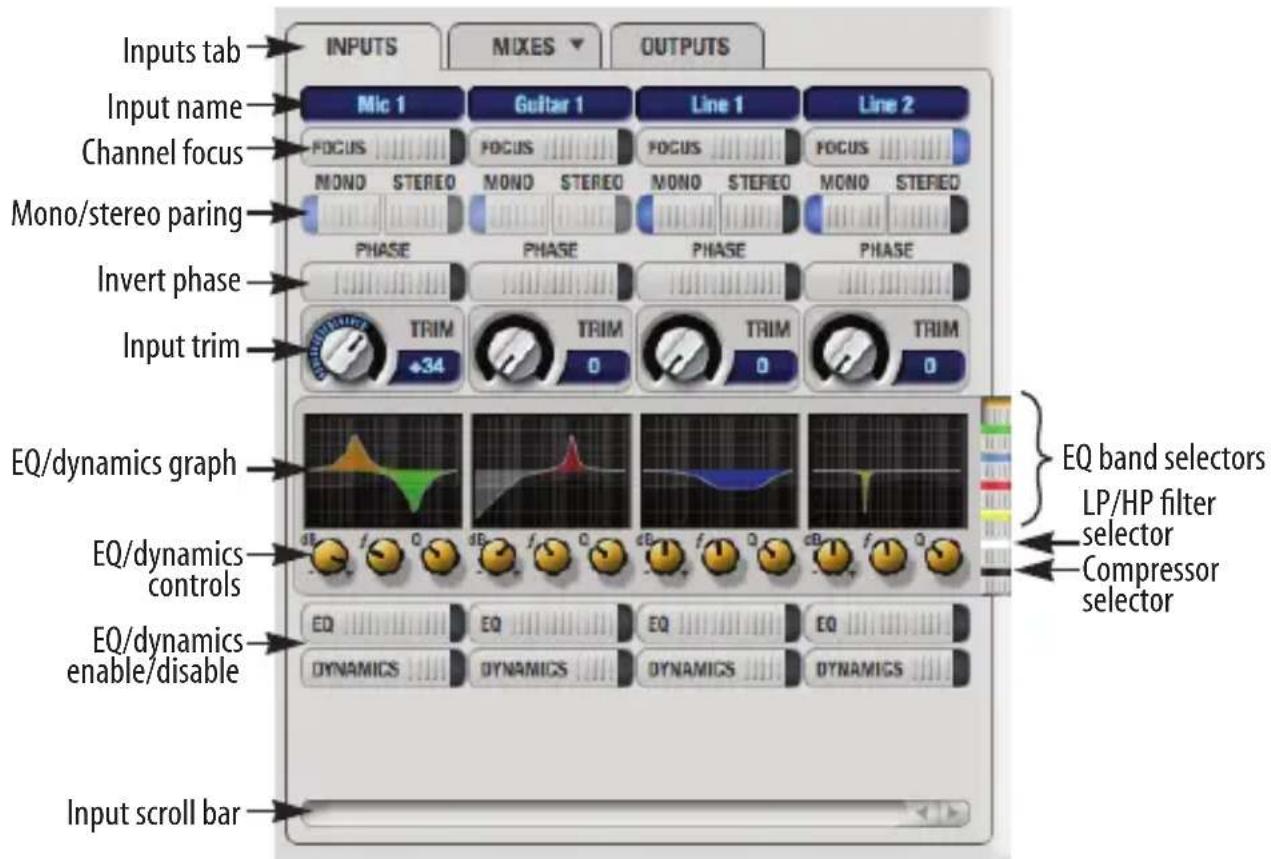Toggle FOCUS on the Line 1 channel
The width and height of the screenshot is (1271, 859).
coord(718,148)
